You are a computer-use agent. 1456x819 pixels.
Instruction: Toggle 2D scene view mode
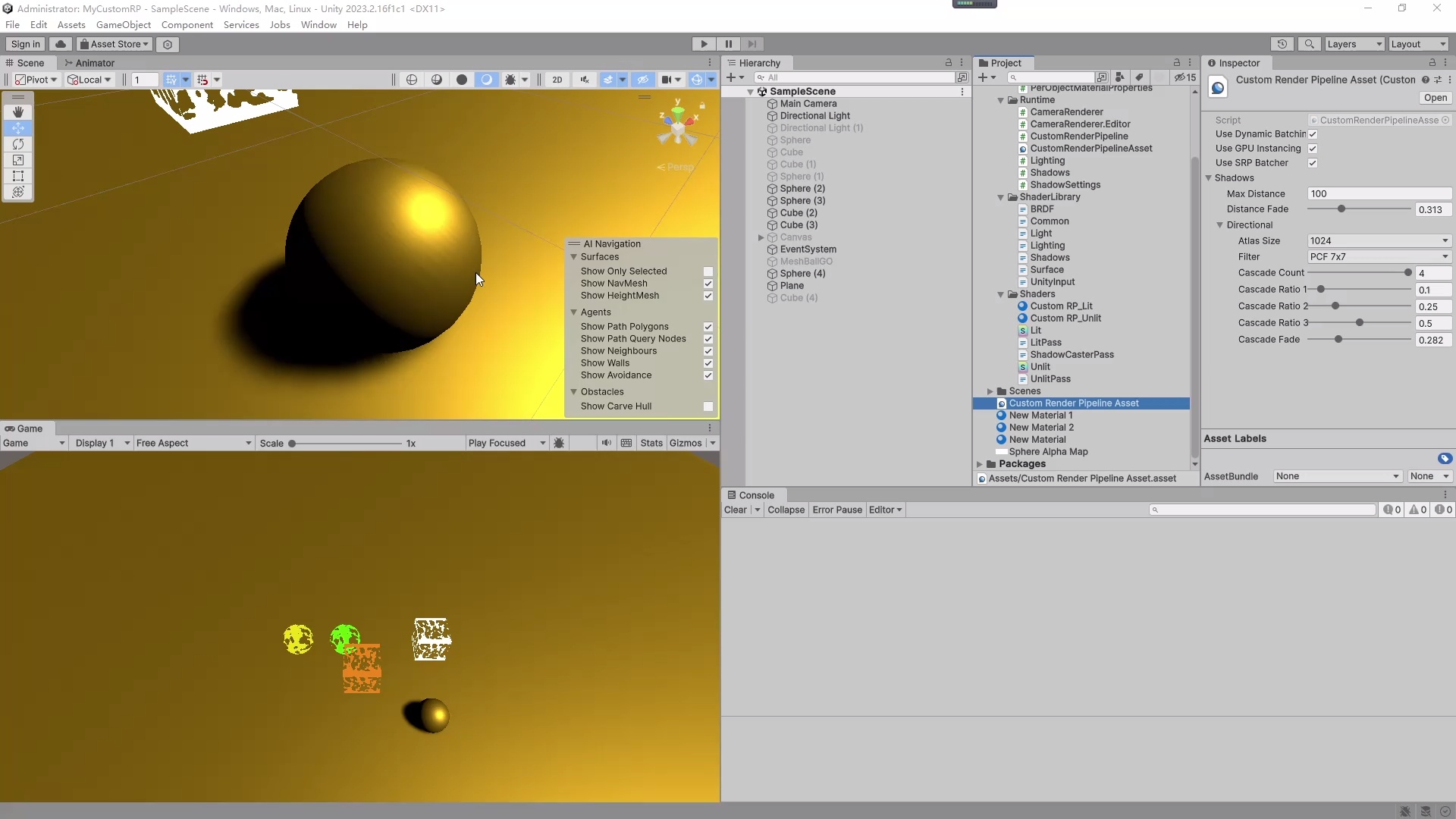point(557,80)
